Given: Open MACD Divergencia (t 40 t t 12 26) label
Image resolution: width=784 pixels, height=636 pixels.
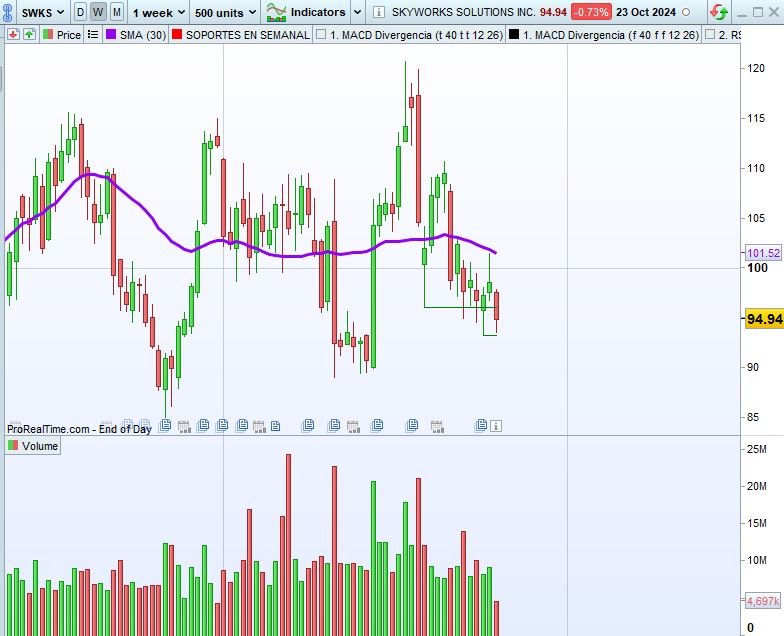Looking at the screenshot, I should tap(416, 35).
